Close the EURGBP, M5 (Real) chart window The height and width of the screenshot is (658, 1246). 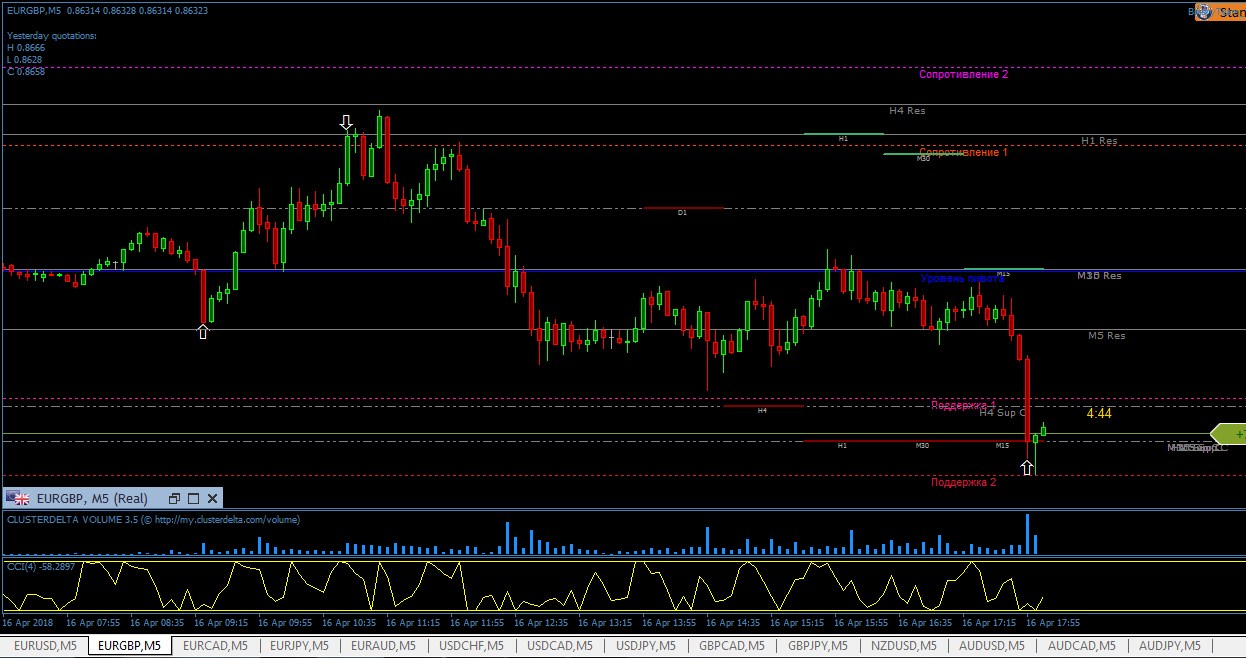[211, 498]
